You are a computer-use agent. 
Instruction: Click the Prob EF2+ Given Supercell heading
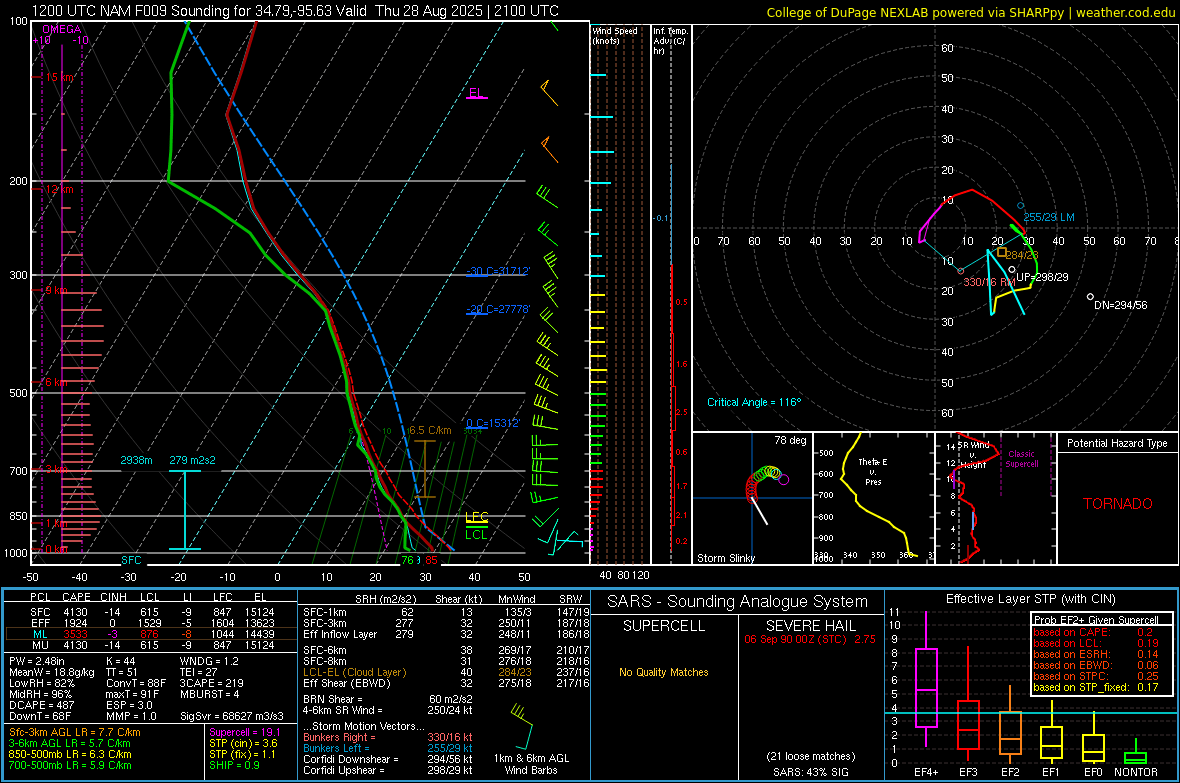pyautogui.click(x=1096, y=620)
